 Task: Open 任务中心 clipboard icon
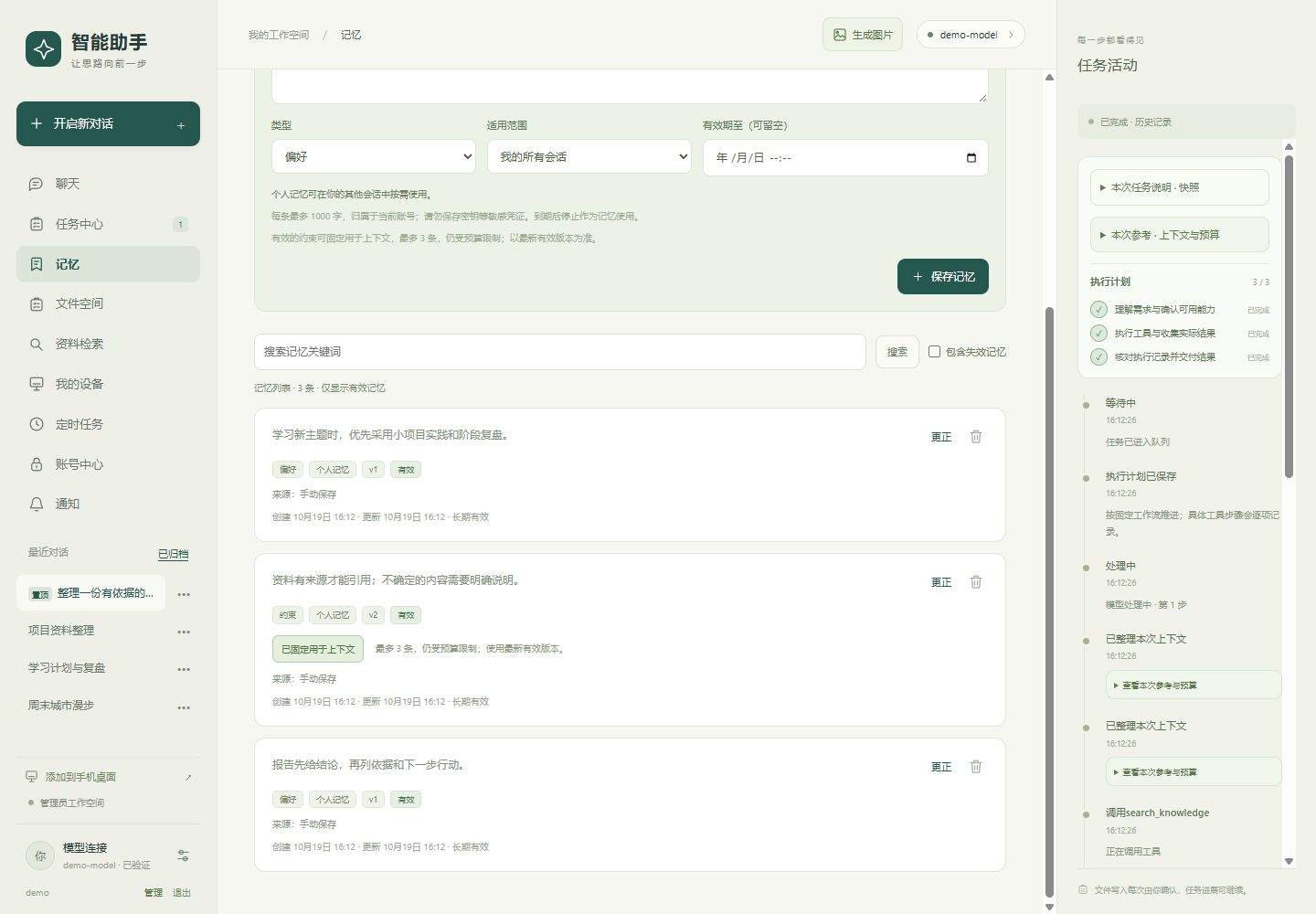pos(37,224)
